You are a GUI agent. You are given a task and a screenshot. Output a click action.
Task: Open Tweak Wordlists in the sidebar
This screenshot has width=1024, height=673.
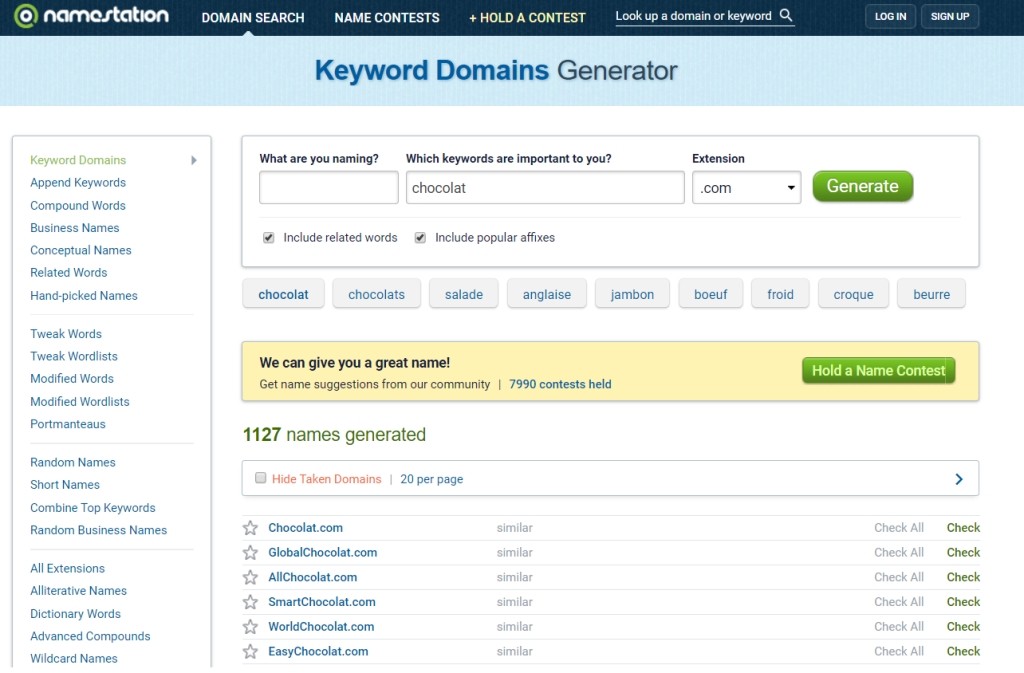tap(74, 356)
